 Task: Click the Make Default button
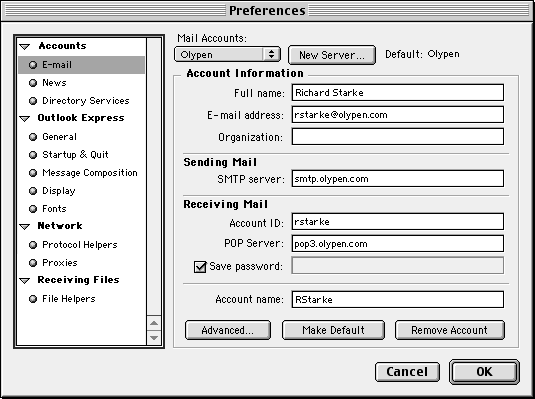point(333,330)
